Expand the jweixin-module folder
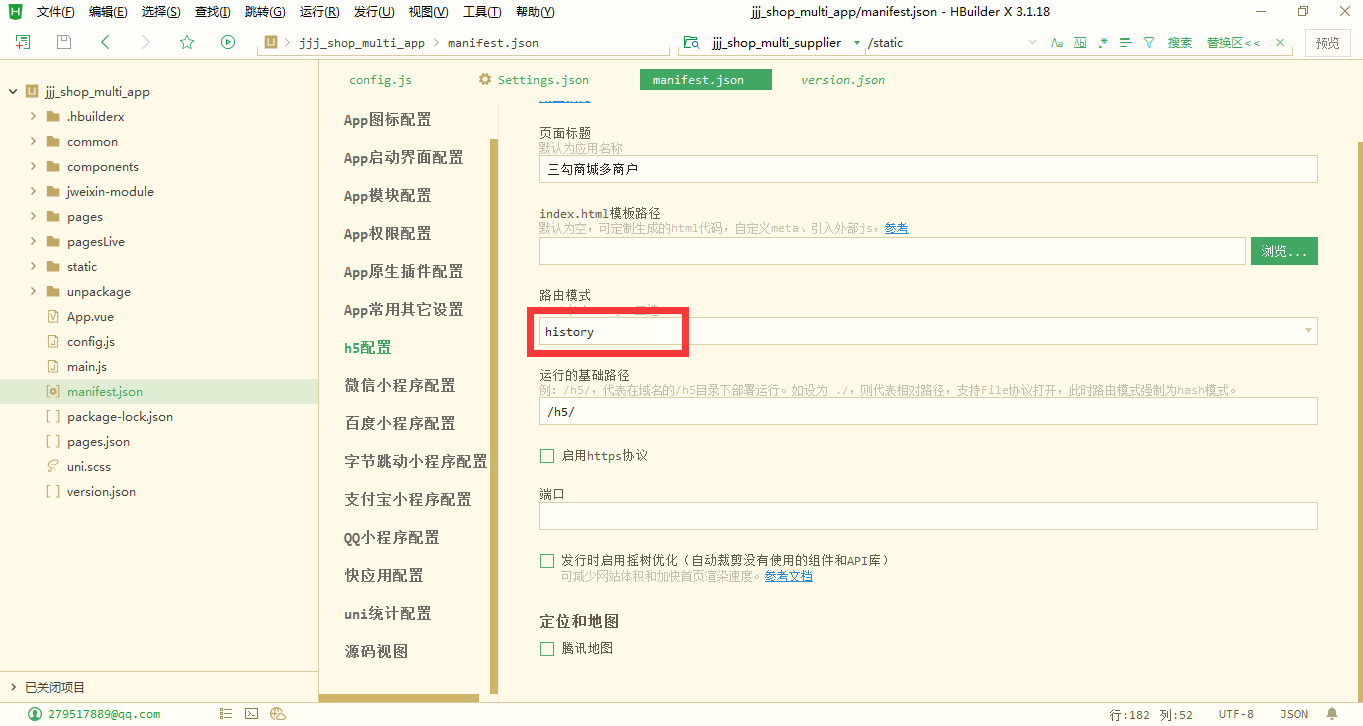The width and height of the screenshot is (1363, 726). point(33,192)
